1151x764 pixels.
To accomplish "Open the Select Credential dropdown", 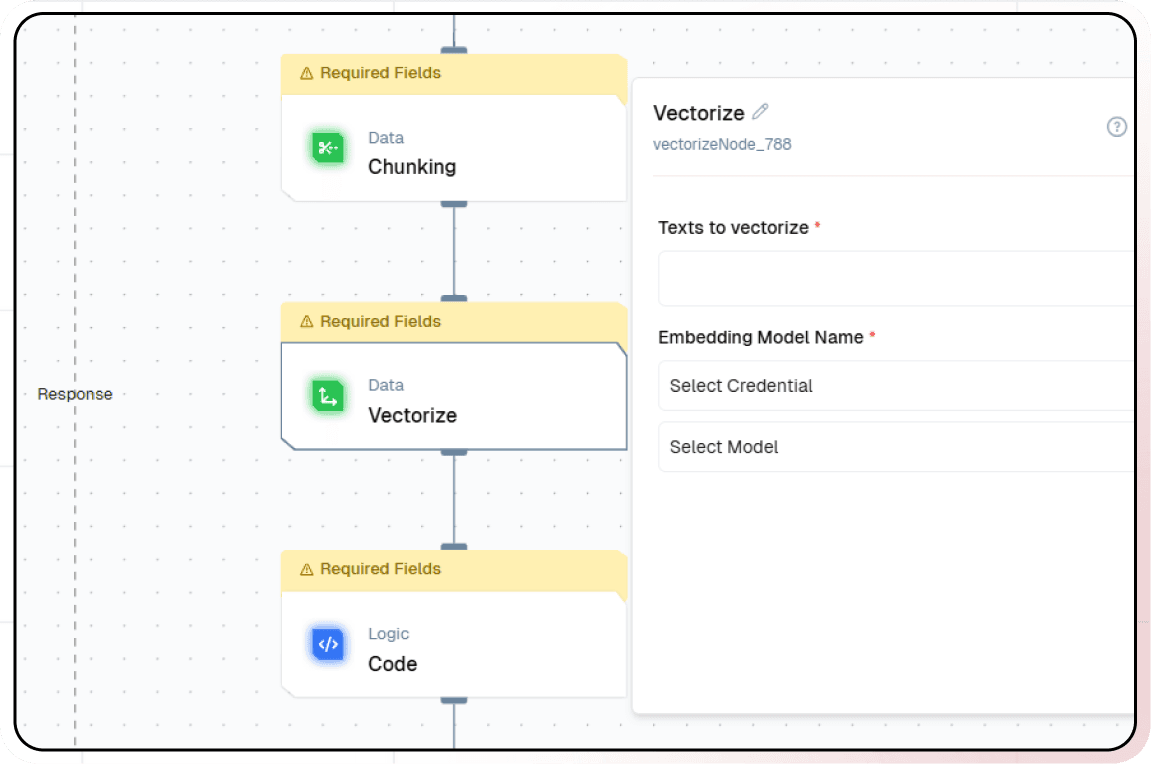I will click(x=895, y=386).
